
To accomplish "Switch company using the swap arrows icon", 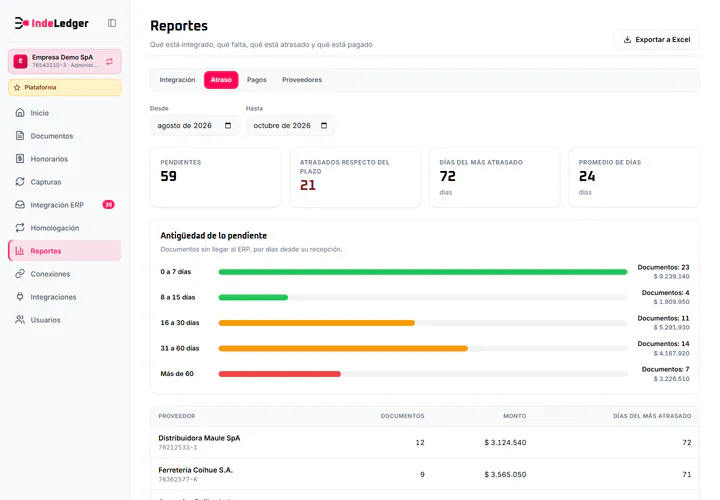I will pyautogui.click(x=109, y=62).
